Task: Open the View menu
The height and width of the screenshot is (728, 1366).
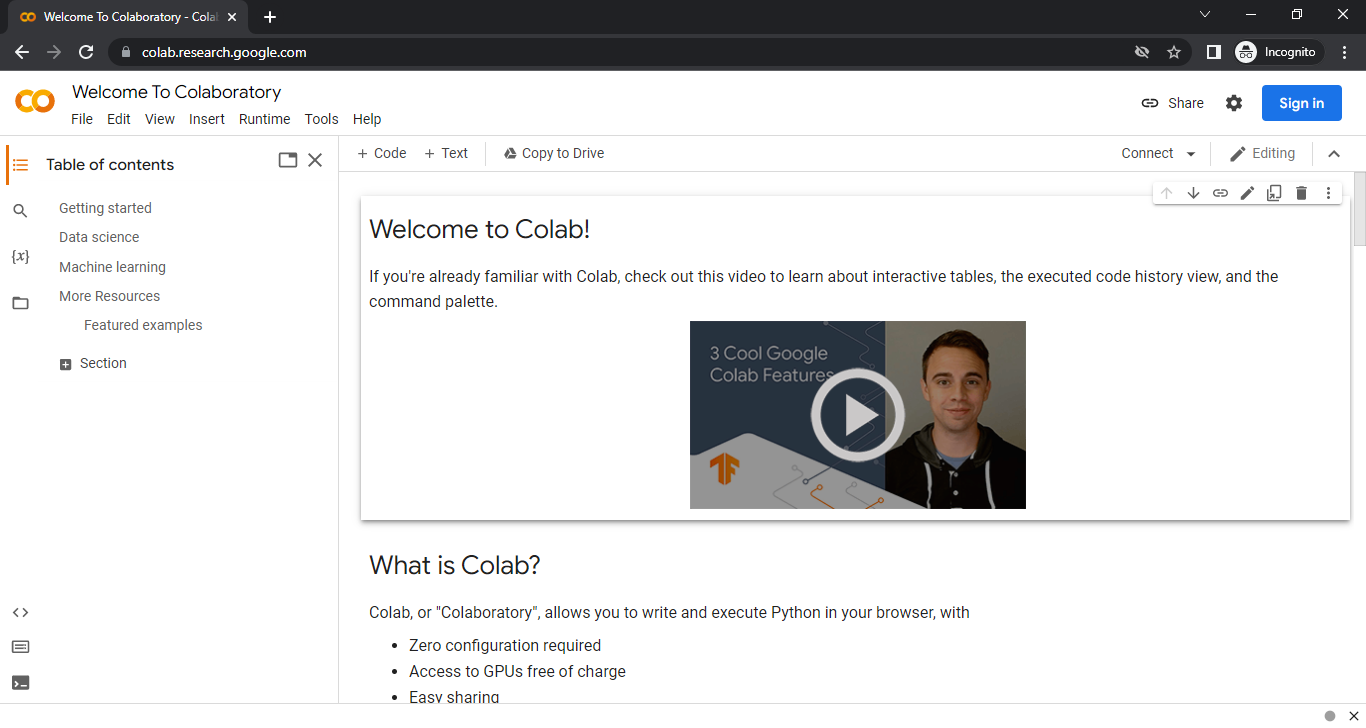Action: (160, 119)
